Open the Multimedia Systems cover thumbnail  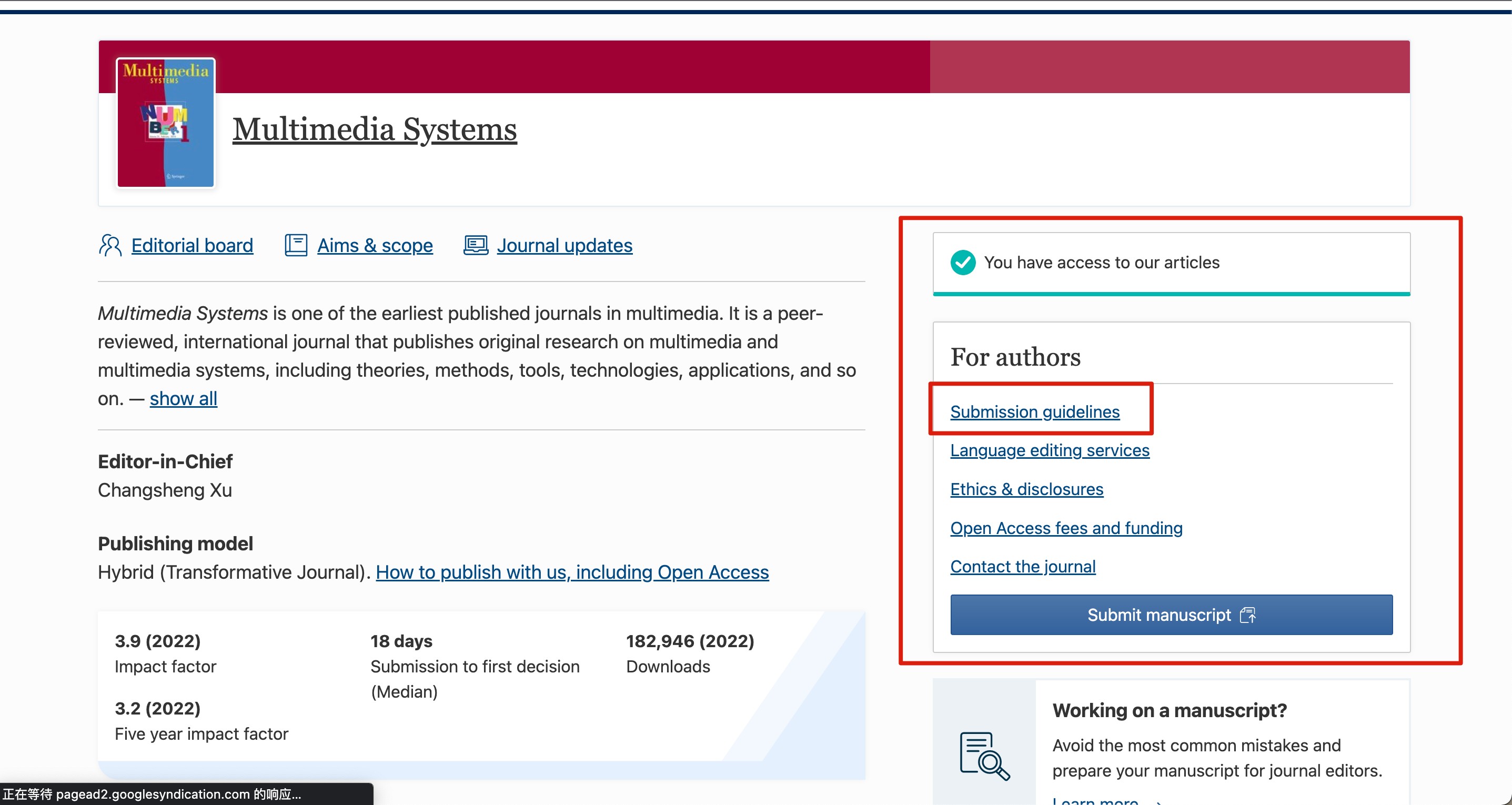(x=166, y=123)
